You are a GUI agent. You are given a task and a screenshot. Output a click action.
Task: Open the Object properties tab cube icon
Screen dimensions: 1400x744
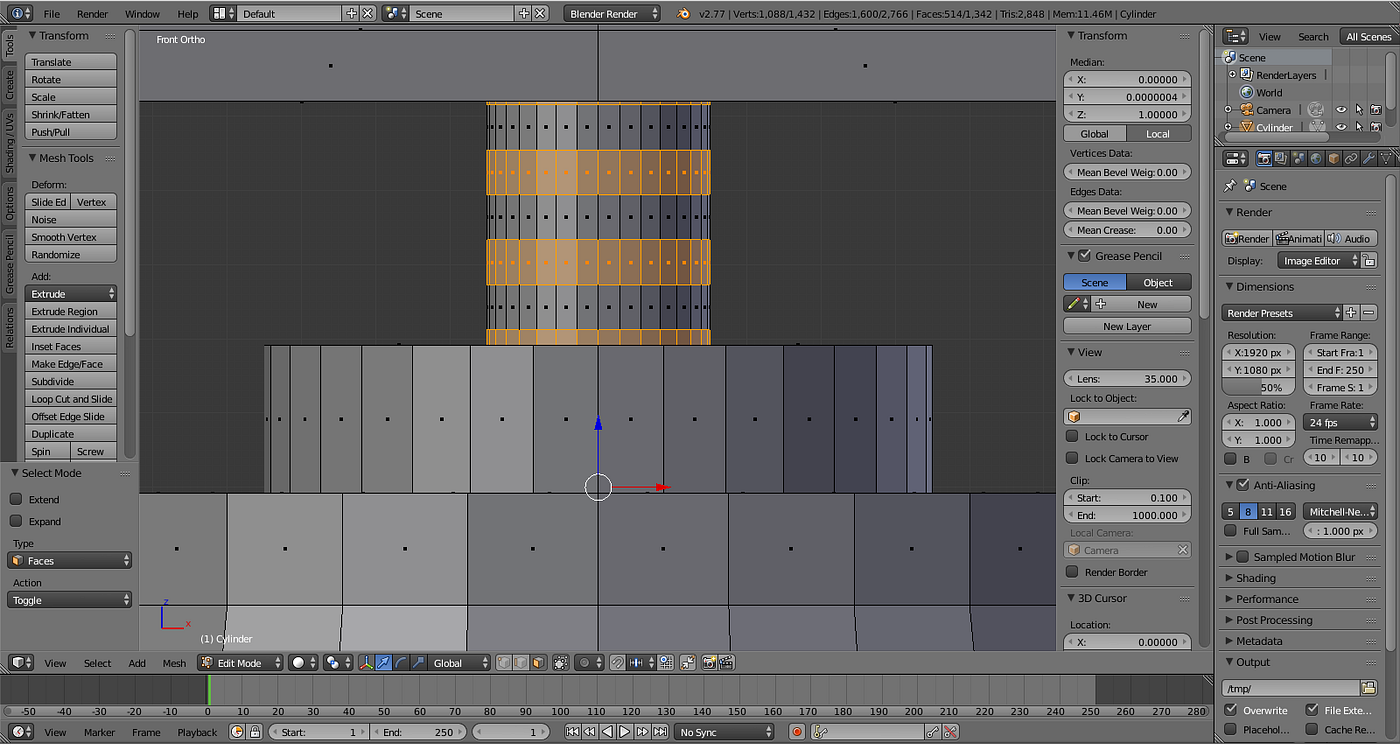coord(1334,159)
